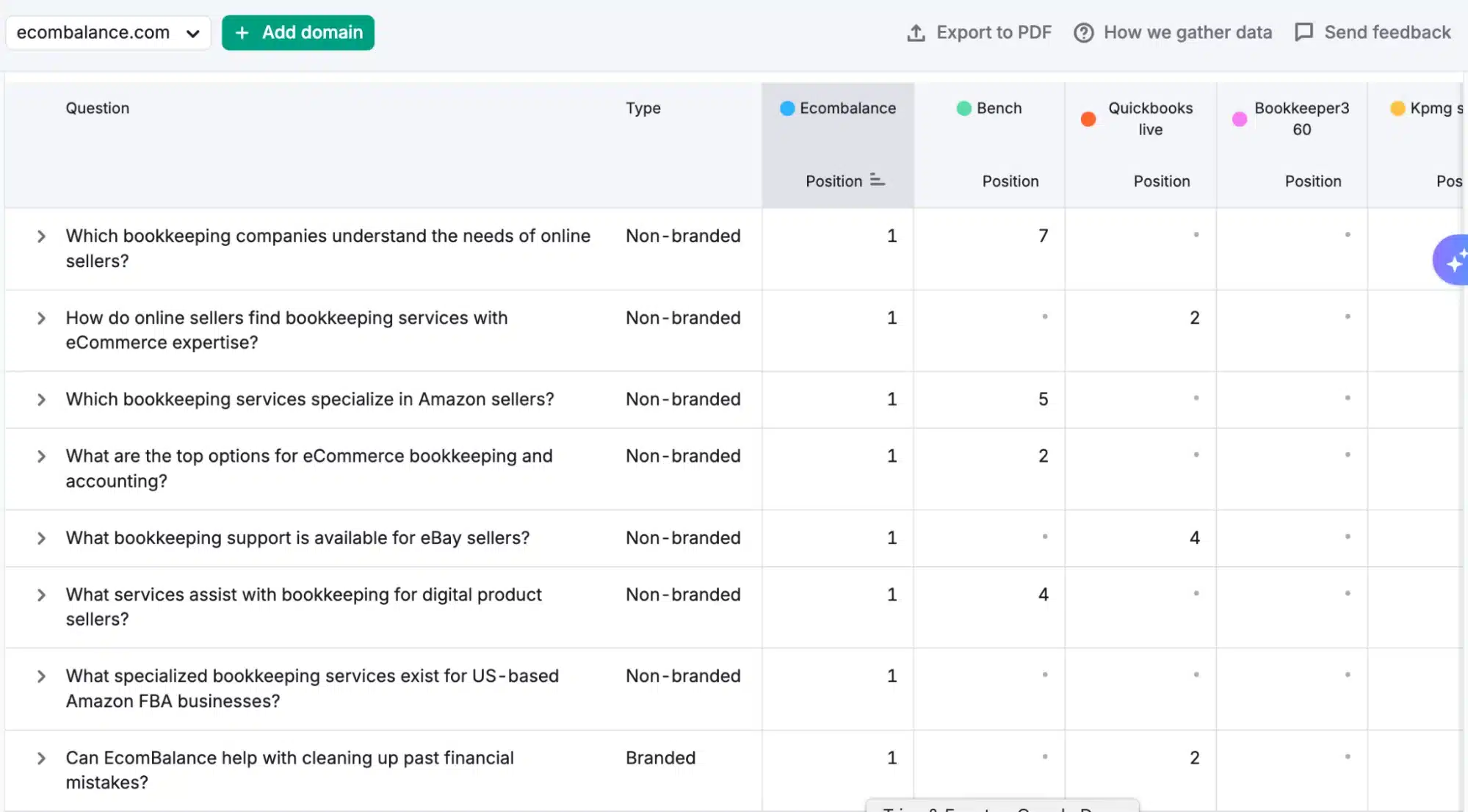1468x812 pixels.
Task: Expand the eBay sellers bookkeeping question row
Action: (41, 537)
